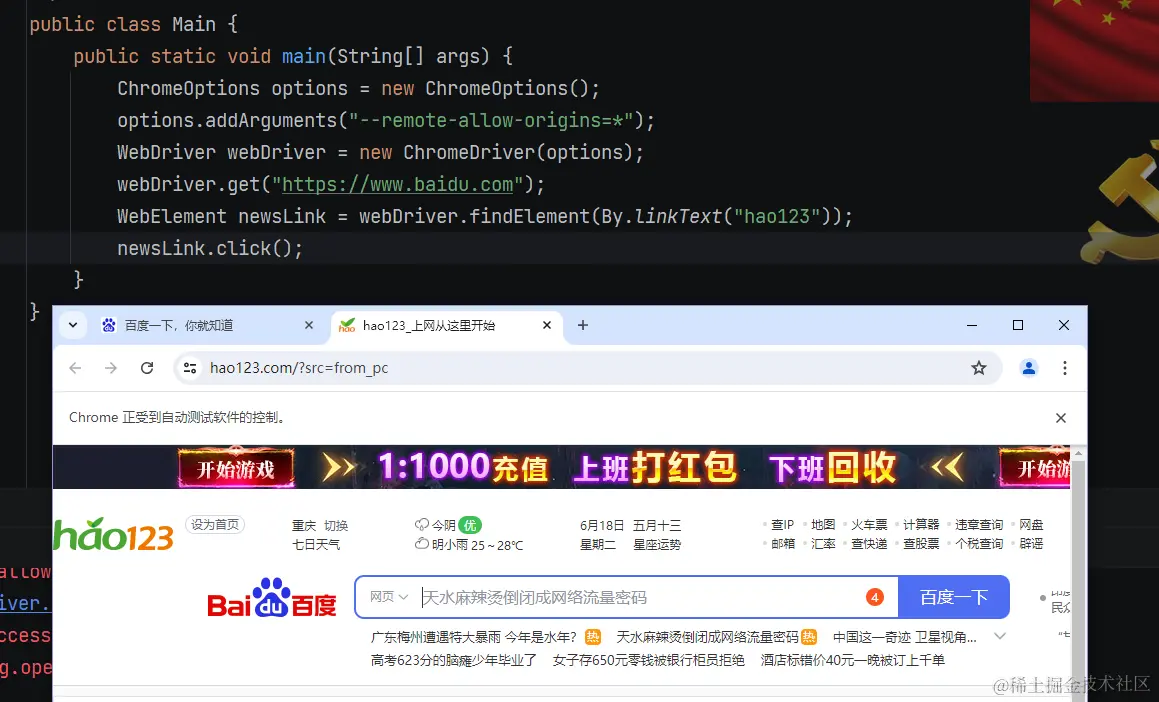Open the 违章查询 link
1159x702 pixels.
979,525
